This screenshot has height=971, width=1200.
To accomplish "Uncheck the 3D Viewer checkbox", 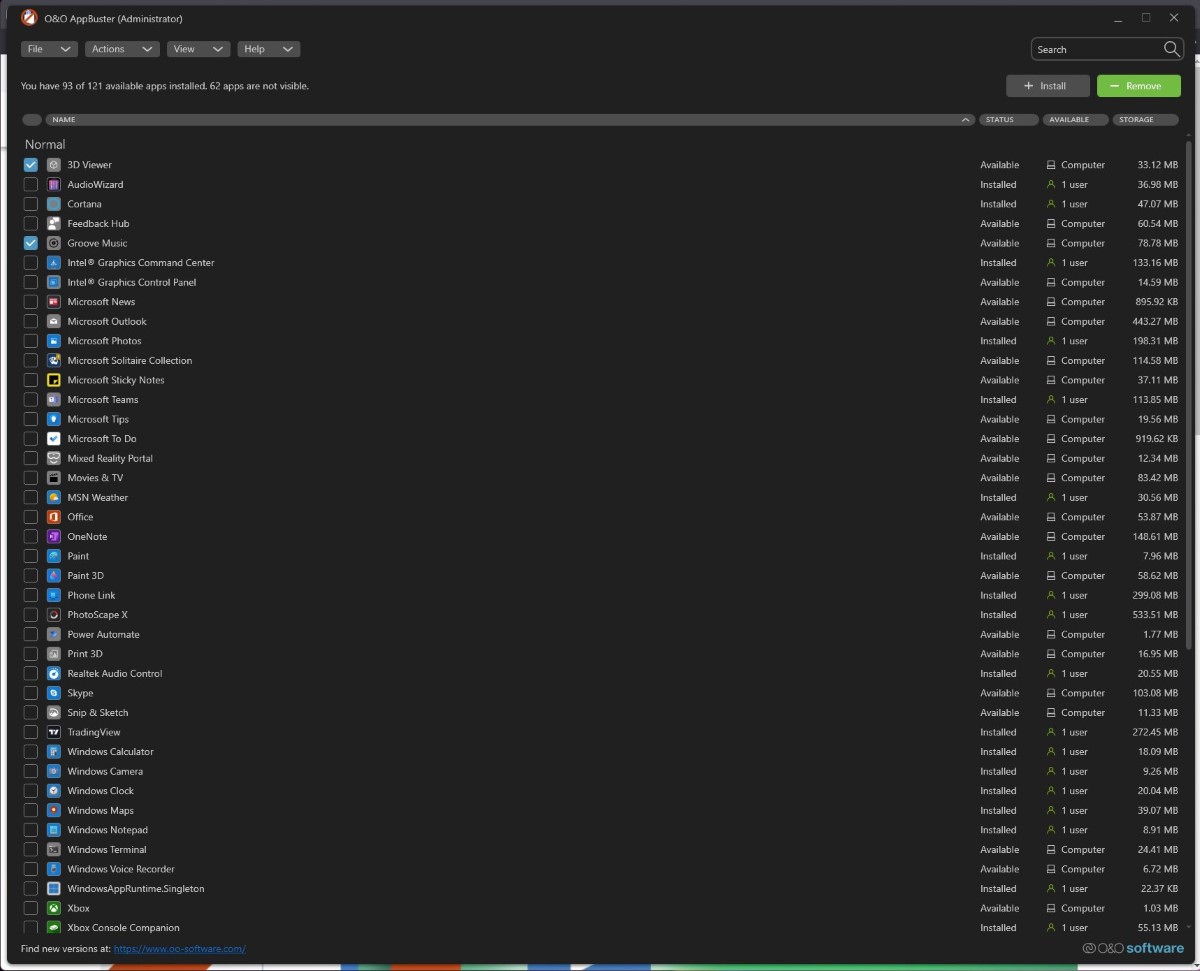I will tap(31, 165).
